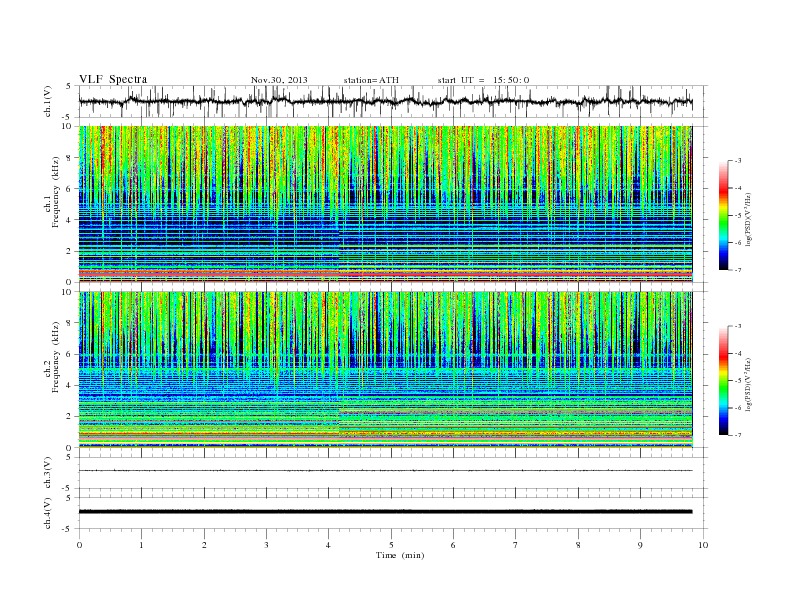The width and height of the screenshot is (792, 612).
Task: Click the "ch.1(V)" axis label
Action: pos(48,101)
